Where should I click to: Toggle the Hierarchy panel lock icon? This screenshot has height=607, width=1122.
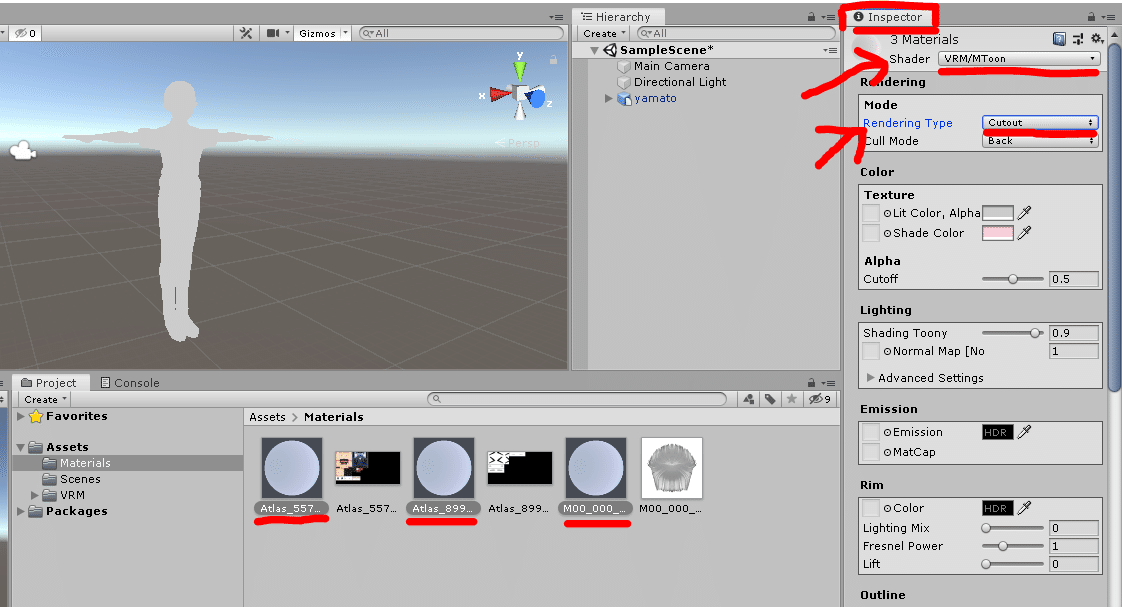pyautogui.click(x=811, y=16)
